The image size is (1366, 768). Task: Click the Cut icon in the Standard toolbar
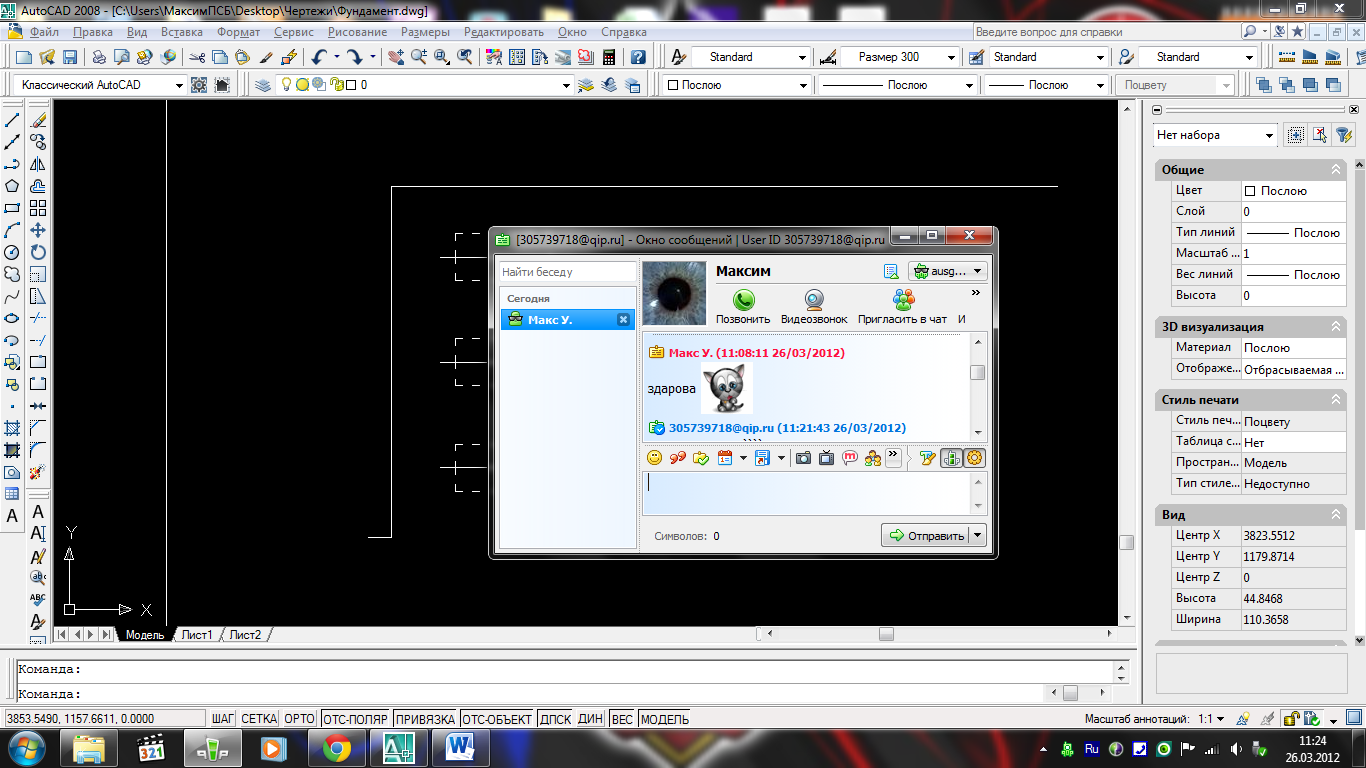(197, 57)
